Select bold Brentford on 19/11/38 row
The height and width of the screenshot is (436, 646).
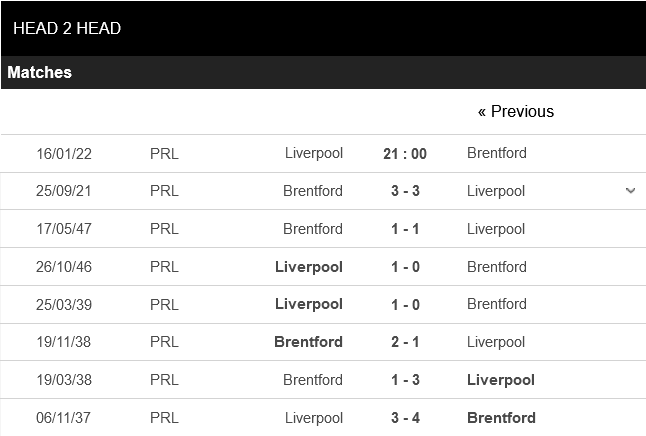point(308,342)
